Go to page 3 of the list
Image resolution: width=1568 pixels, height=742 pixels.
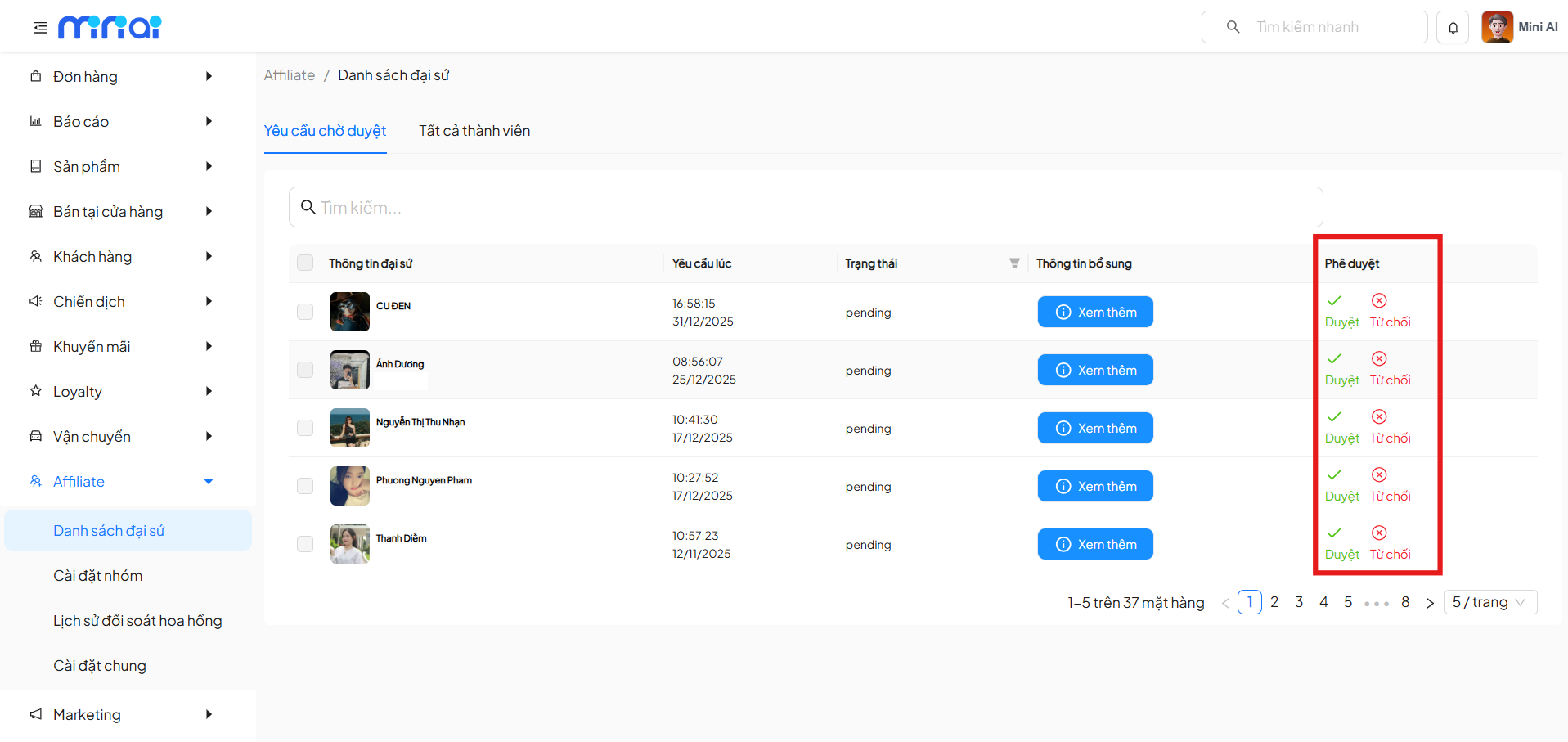click(1299, 602)
